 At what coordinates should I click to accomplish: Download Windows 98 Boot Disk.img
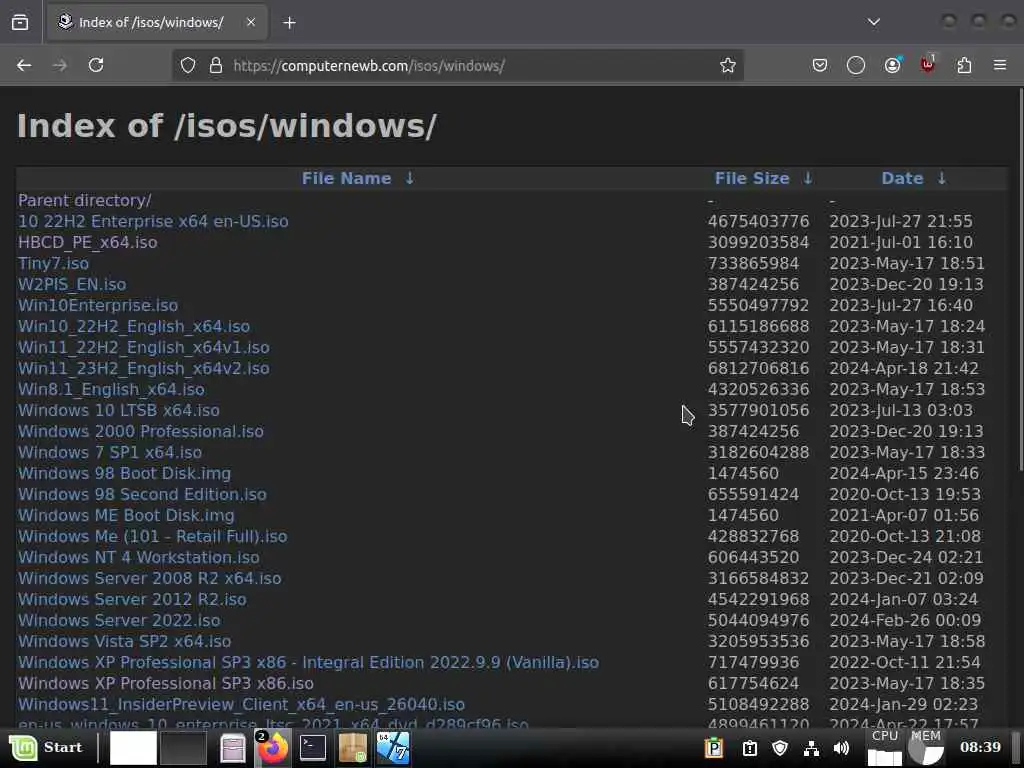(124, 473)
